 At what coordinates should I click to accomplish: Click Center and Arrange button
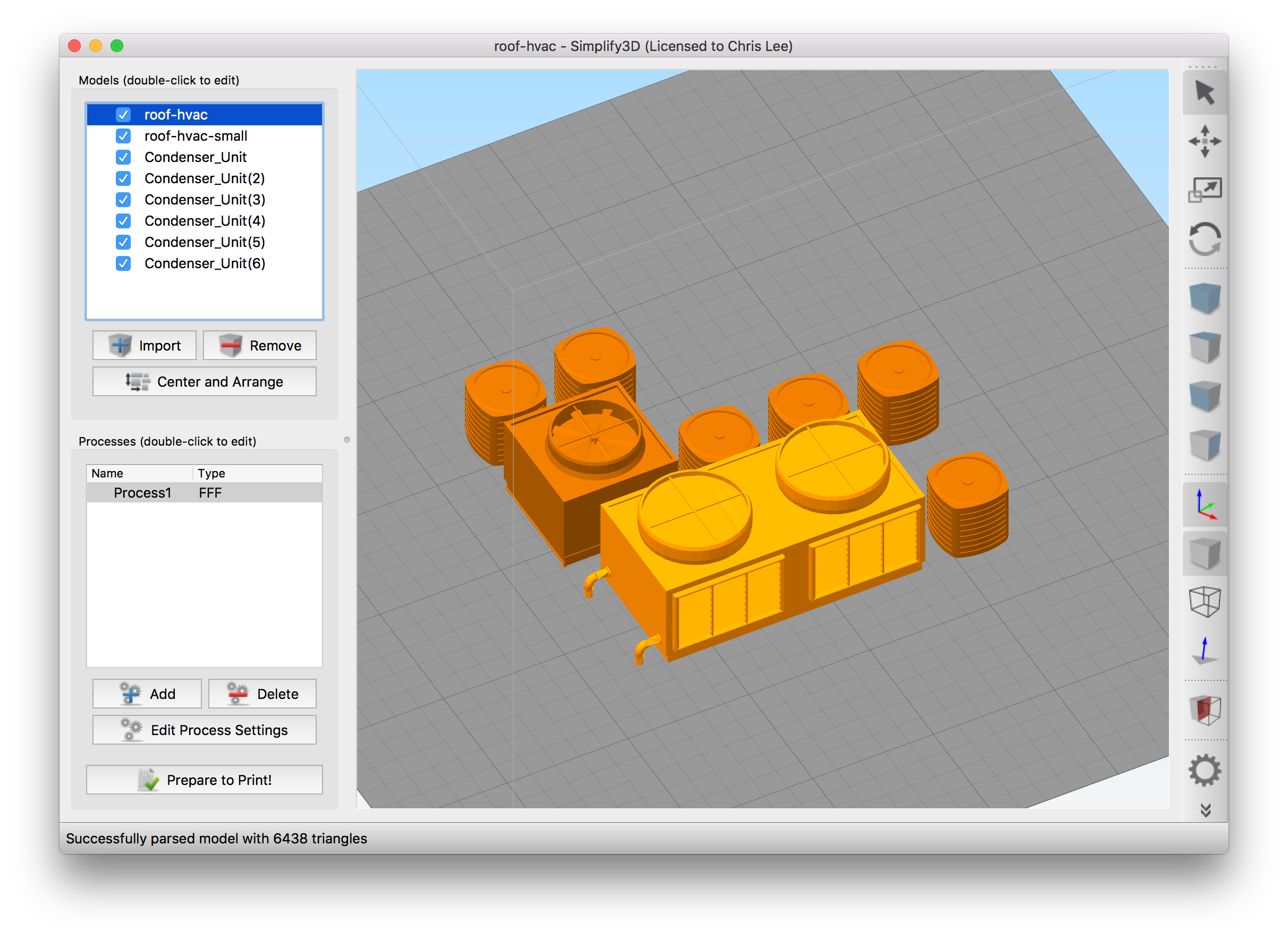(204, 381)
